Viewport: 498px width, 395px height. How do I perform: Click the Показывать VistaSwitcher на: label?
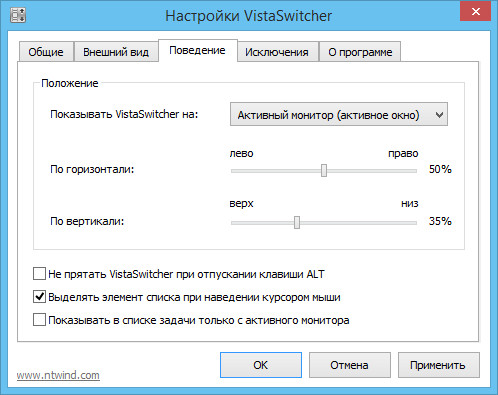pos(124,114)
